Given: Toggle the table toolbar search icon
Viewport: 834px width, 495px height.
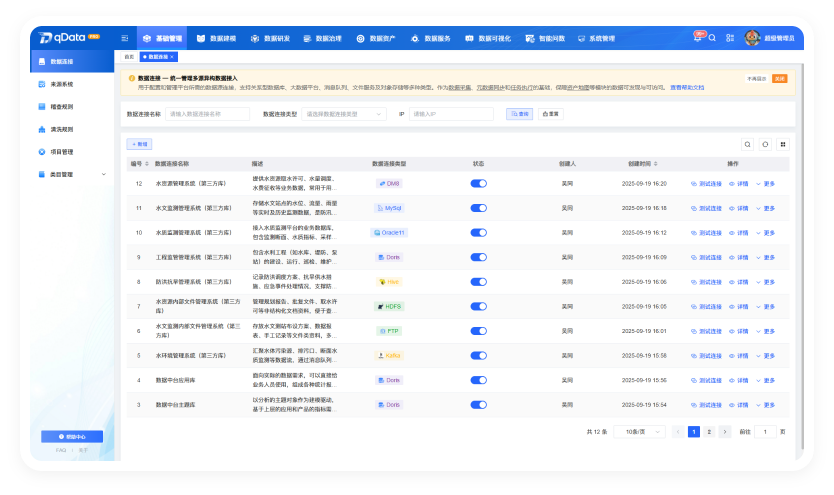Looking at the screenshot, I should click(747, 144).
